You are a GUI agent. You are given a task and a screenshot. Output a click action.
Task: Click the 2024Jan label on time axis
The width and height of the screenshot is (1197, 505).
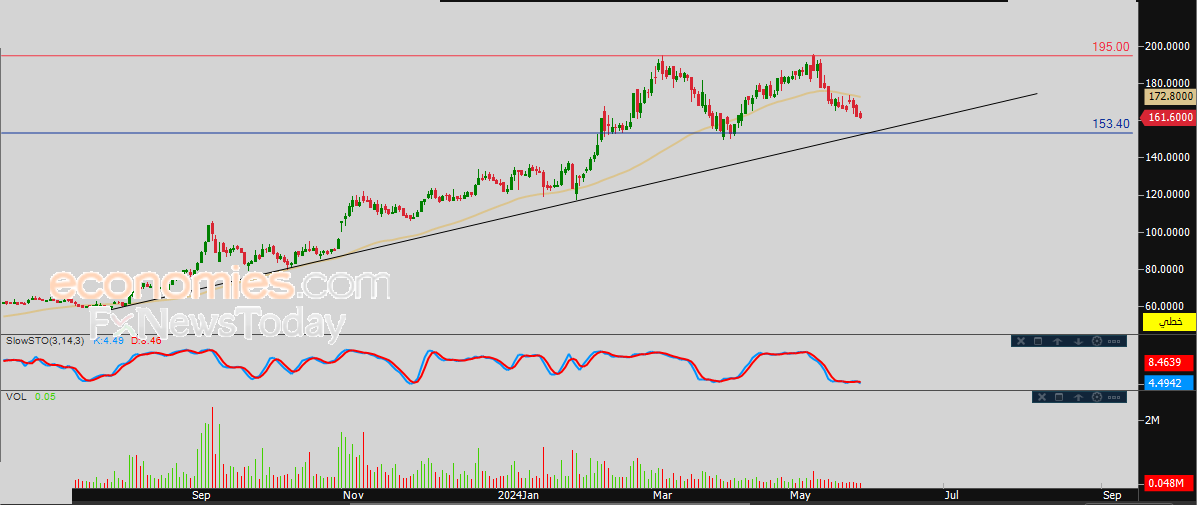coord(520,496)
